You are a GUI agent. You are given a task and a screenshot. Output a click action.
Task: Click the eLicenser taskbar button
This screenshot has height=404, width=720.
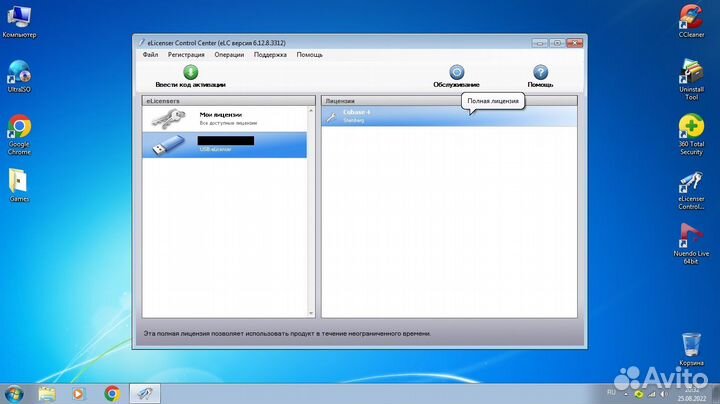point(145,394)
